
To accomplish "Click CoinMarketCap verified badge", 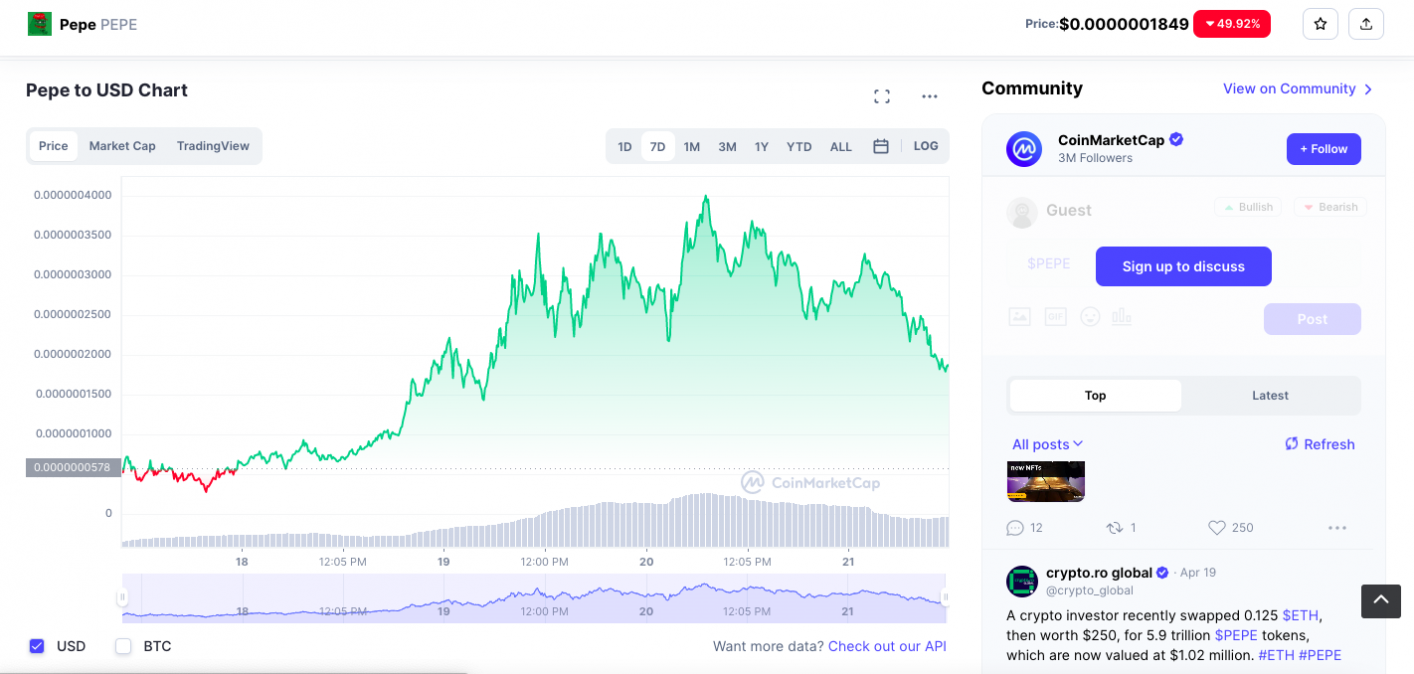I will click(x=1177, y=139).
